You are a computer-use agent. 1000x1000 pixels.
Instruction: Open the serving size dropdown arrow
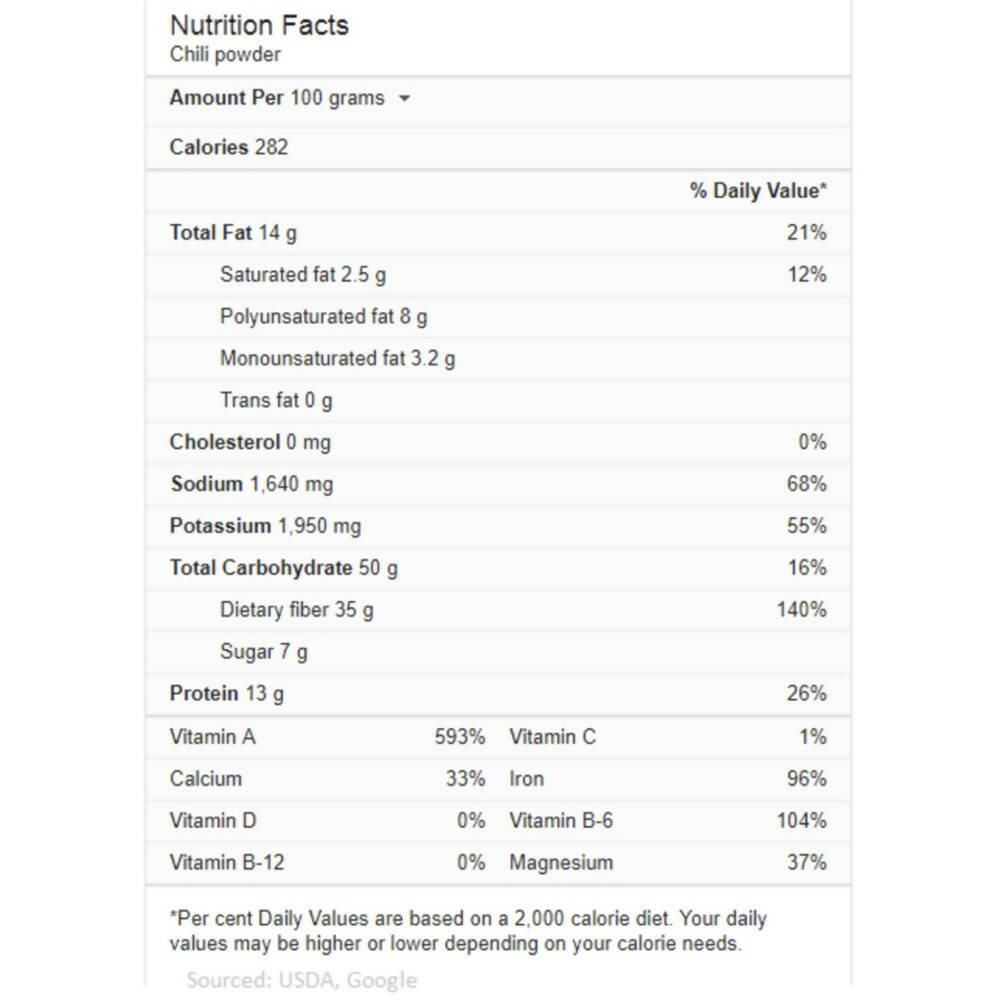coord(404,99)
